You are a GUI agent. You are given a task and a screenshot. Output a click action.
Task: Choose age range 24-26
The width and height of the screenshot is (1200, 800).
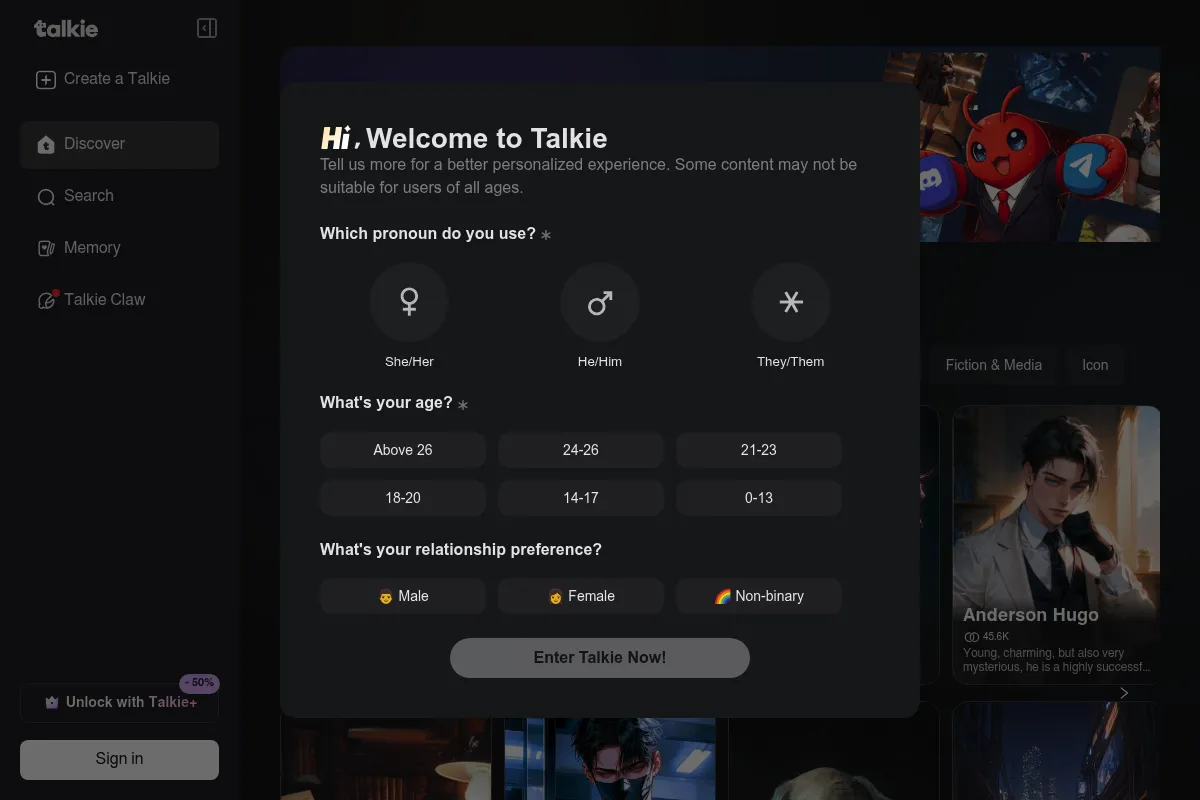[x=581, y=450]
